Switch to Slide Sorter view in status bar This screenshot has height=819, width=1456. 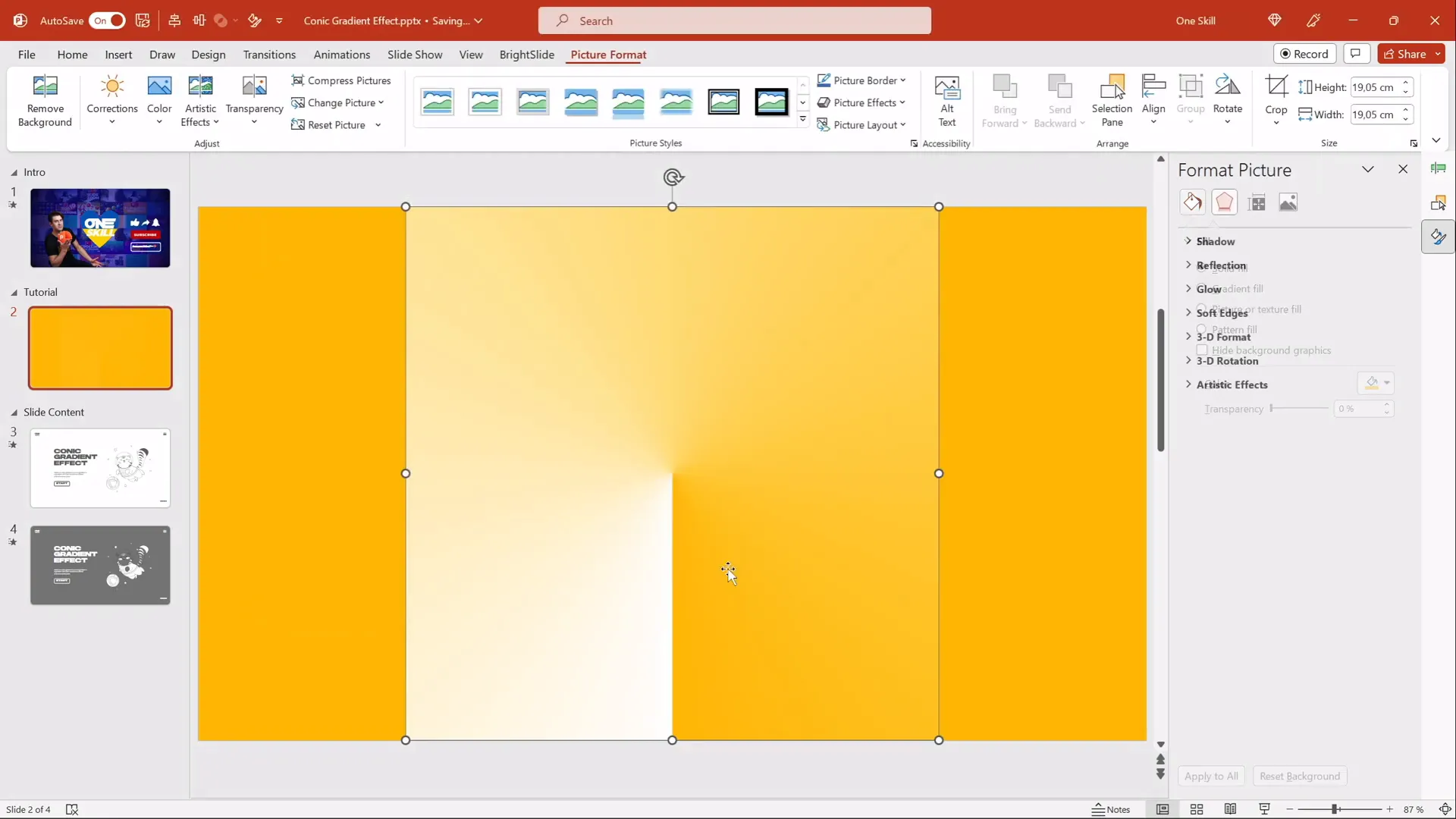[1197, 809]
